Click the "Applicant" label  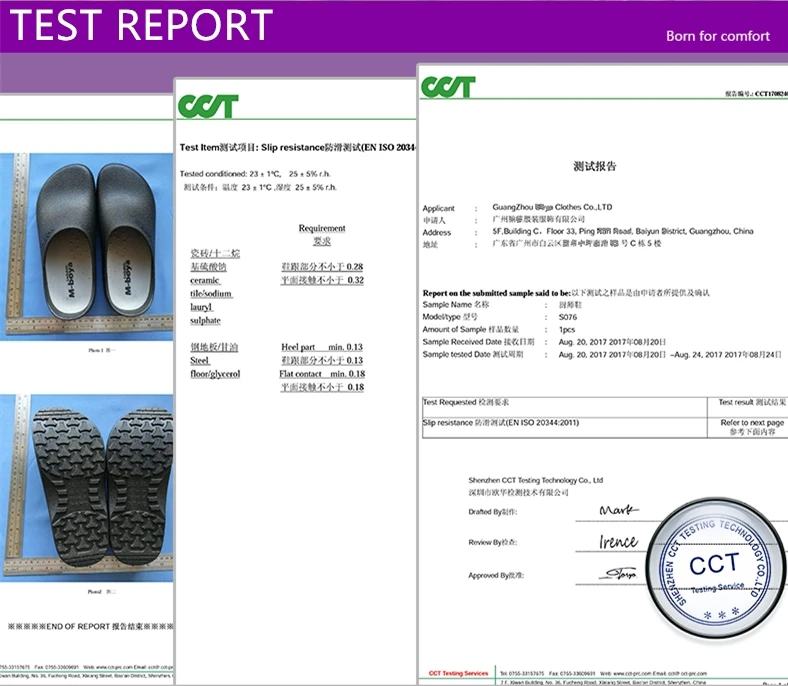tap(438, 209)
